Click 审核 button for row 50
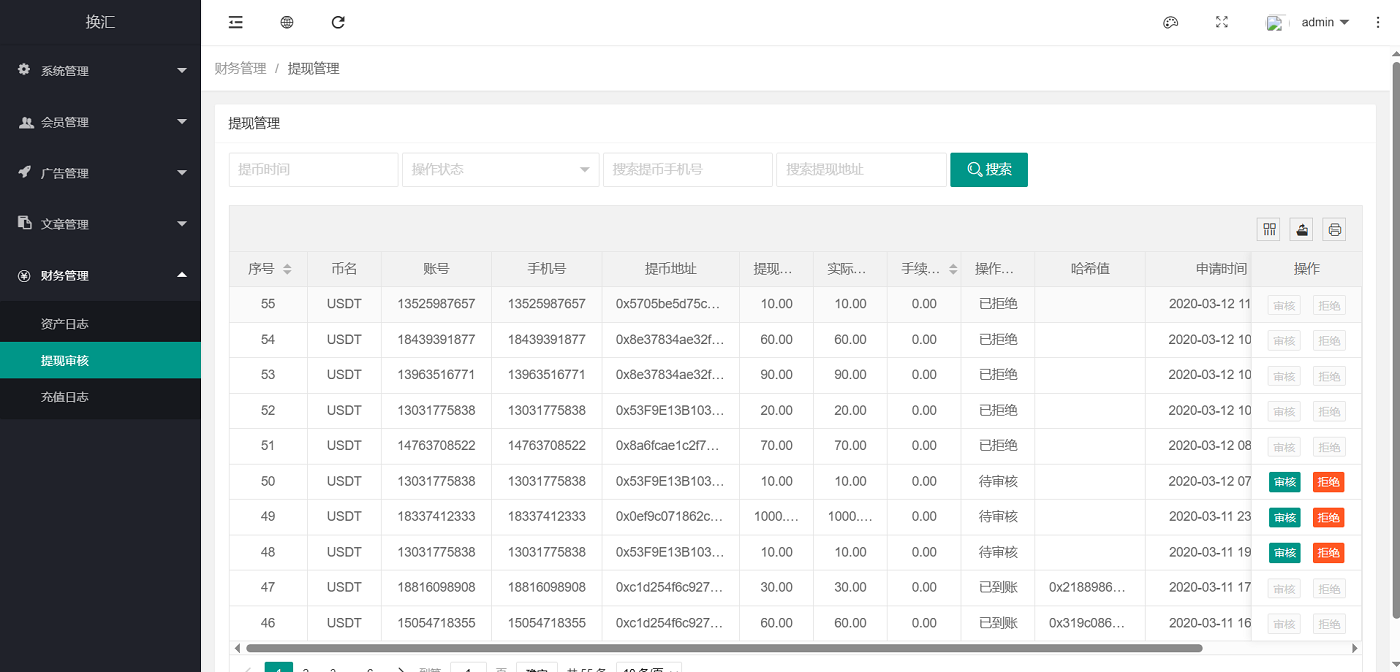This screenshot has width=1400, height=672. [1284, 482]
